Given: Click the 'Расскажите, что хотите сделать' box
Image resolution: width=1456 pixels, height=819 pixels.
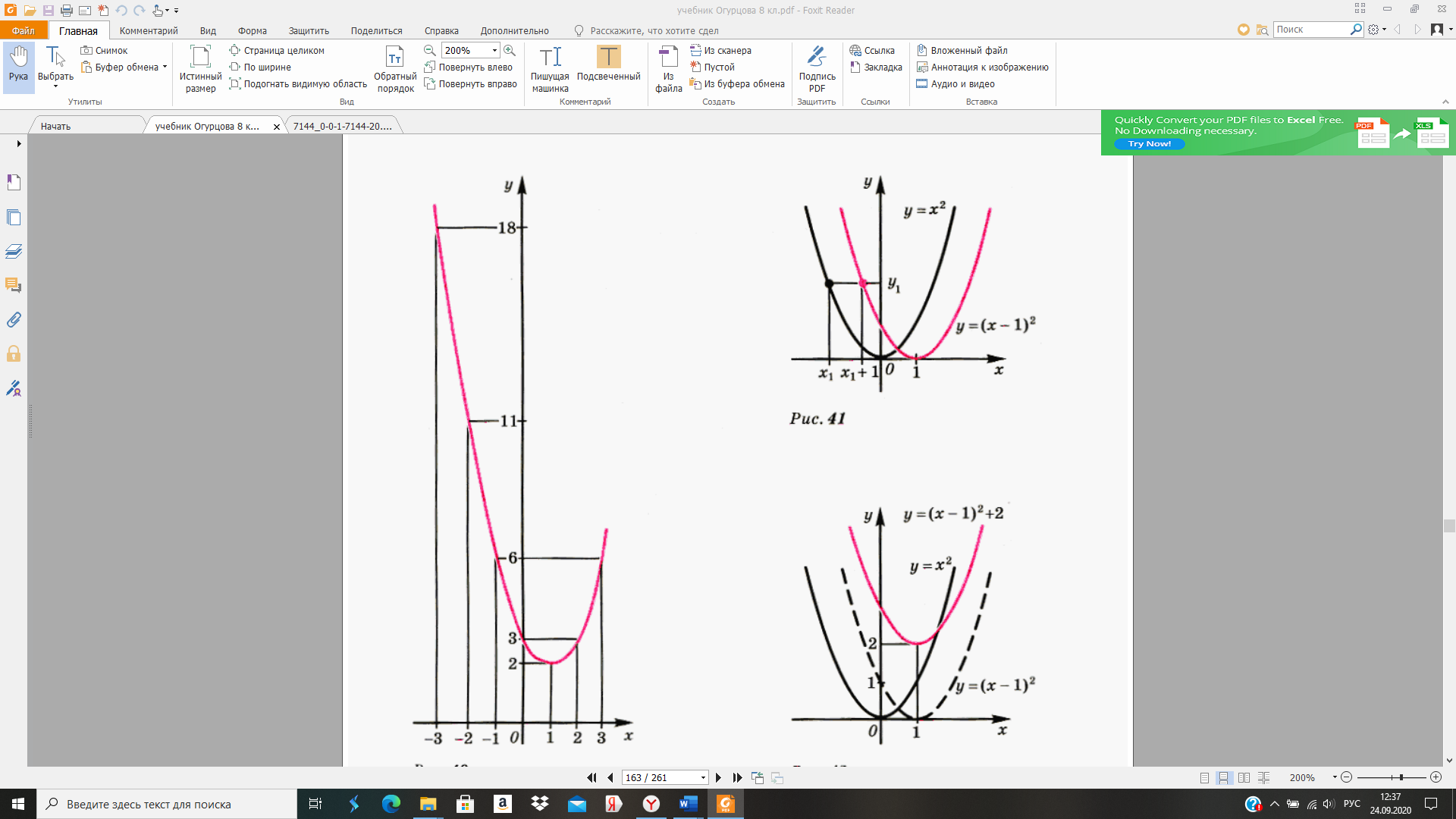Looking at the screenshot, I should [646, 30].
